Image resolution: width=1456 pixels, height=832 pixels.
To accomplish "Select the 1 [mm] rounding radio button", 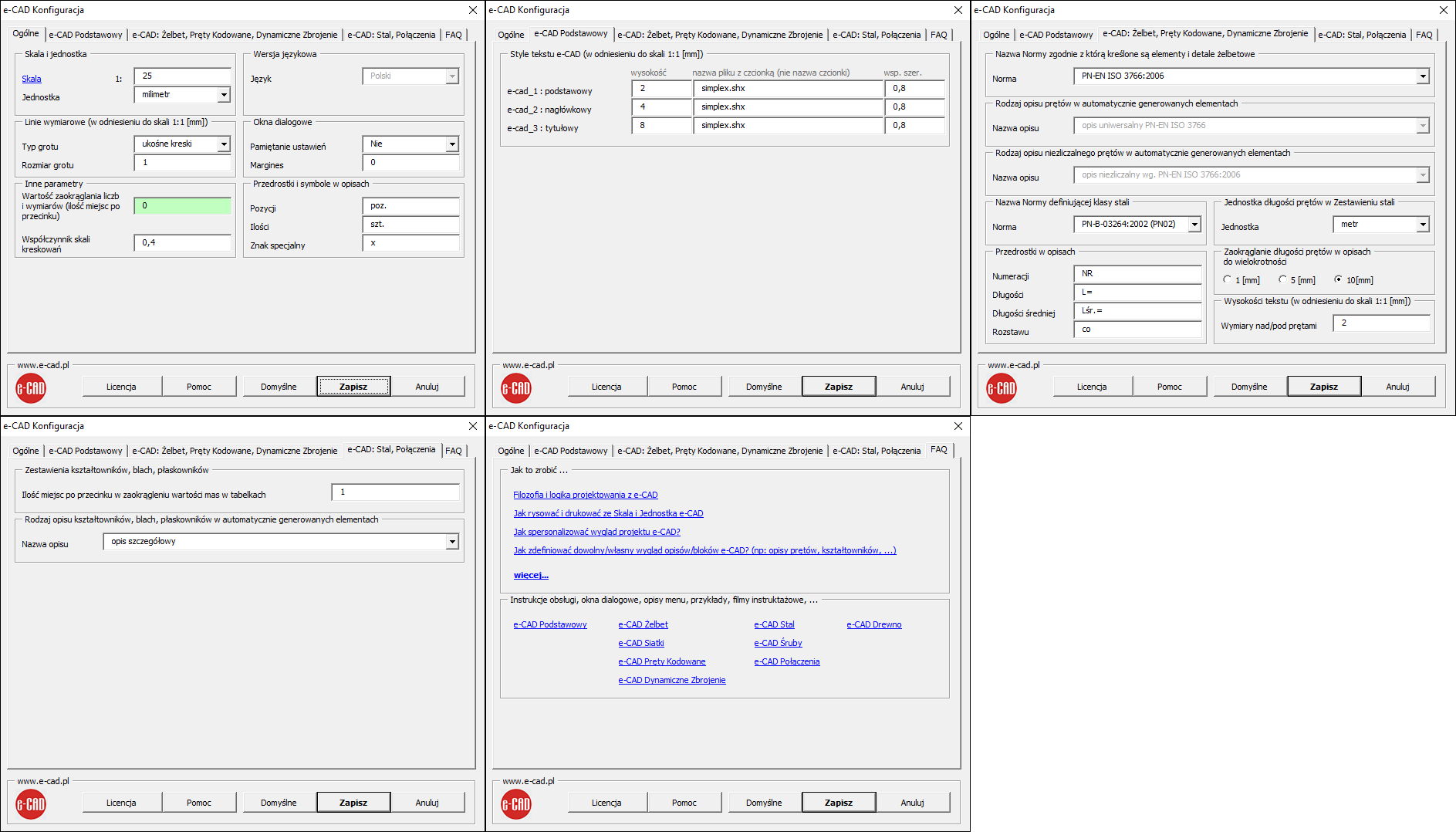I will 1228,279.
